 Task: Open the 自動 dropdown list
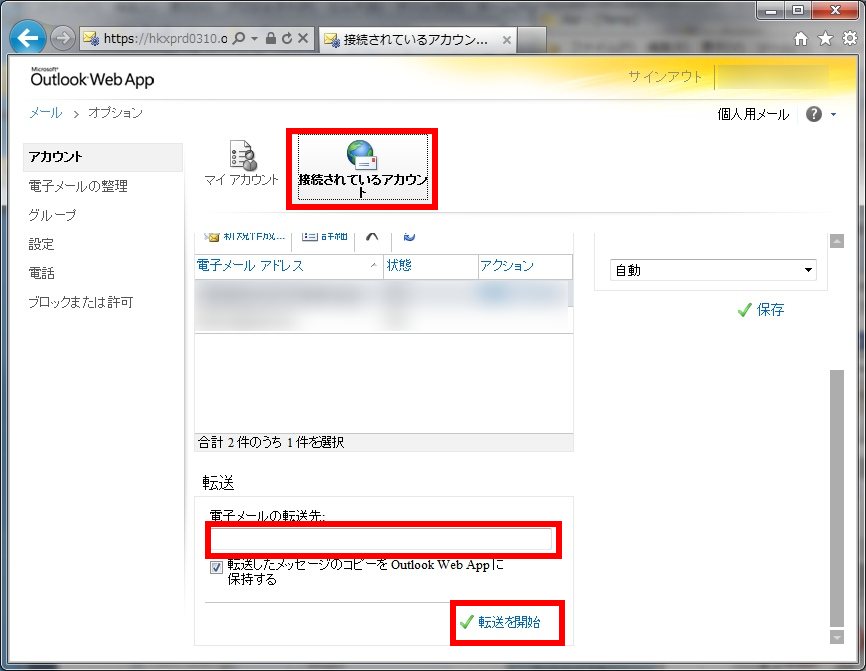tap(713, 270)
